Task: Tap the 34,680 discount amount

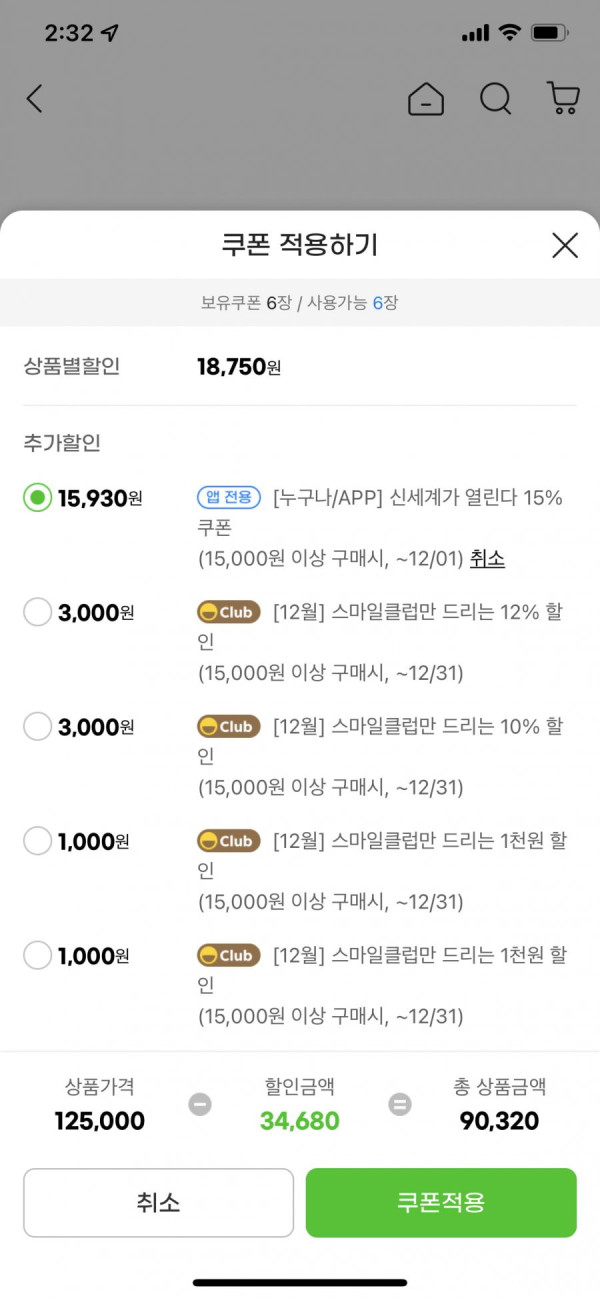Action: (x=300, y=1121)
